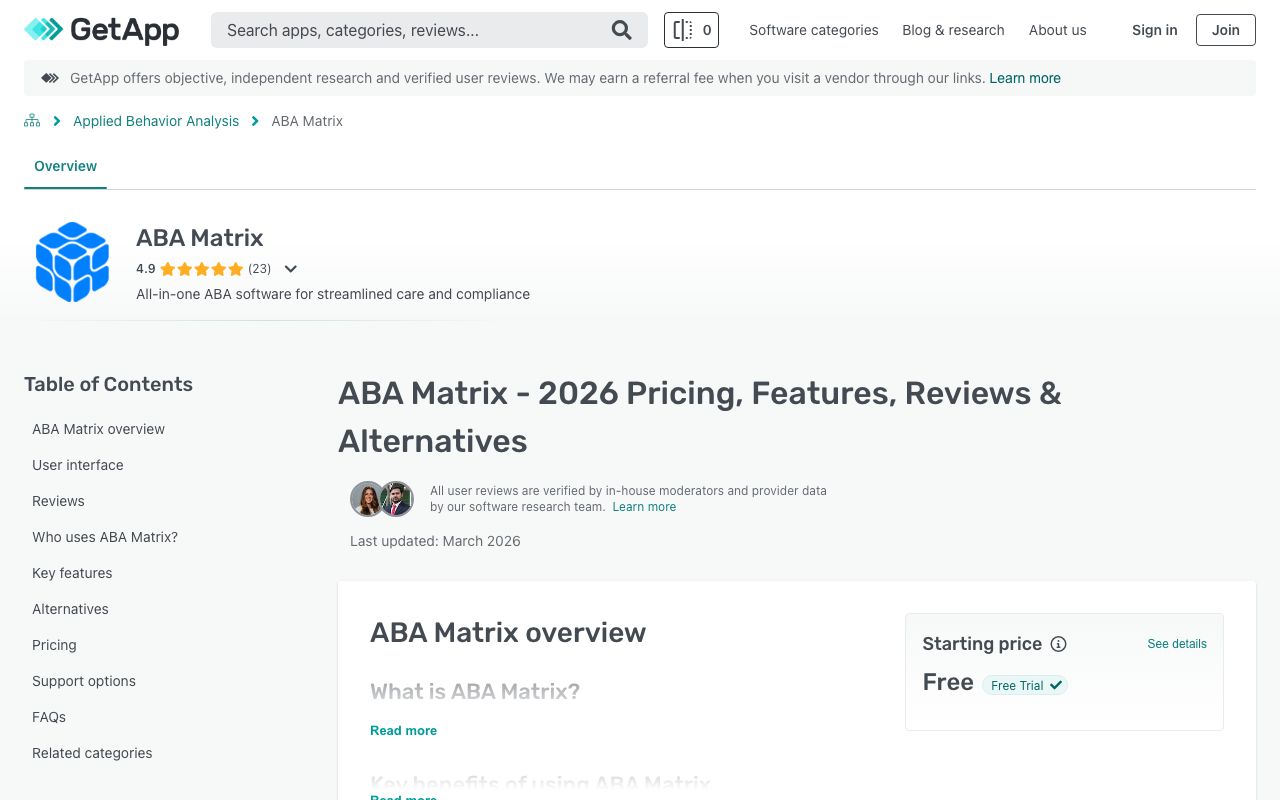Jump to Support options section
This screenshot has height=800, width=1280.
[x=84, y=681]
